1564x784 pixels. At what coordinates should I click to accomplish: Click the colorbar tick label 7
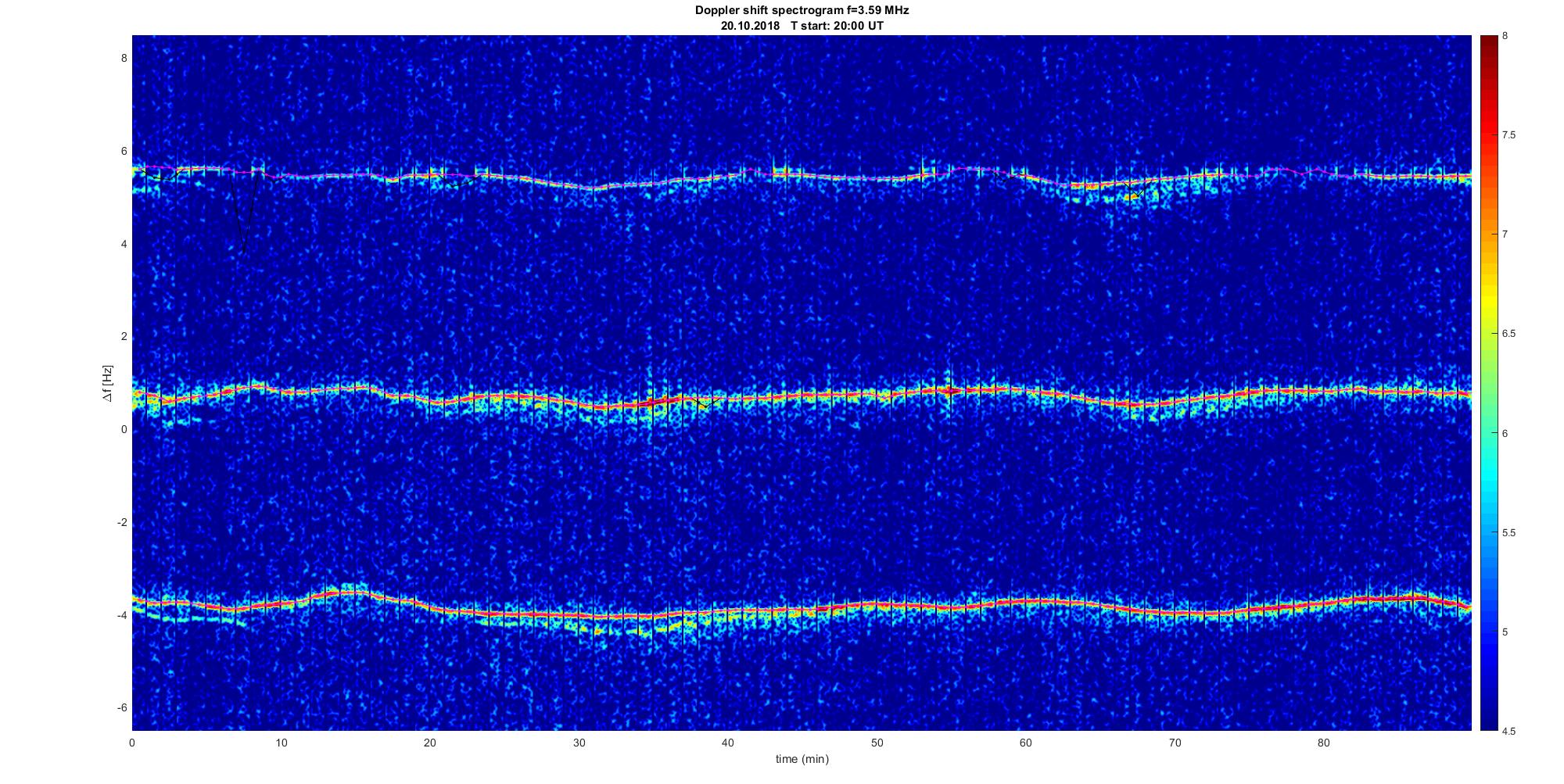1505,234
